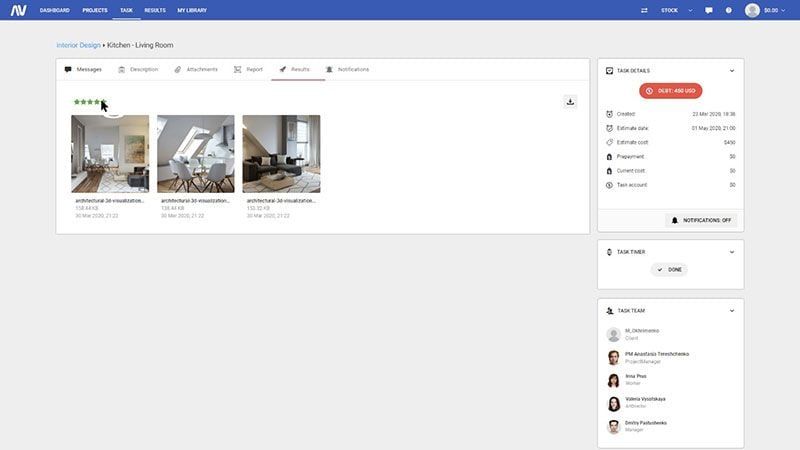This screenshot has height=450, width=800.
Task: Collapse the Task Details panel chevron
Action: [x=732, y=71]
